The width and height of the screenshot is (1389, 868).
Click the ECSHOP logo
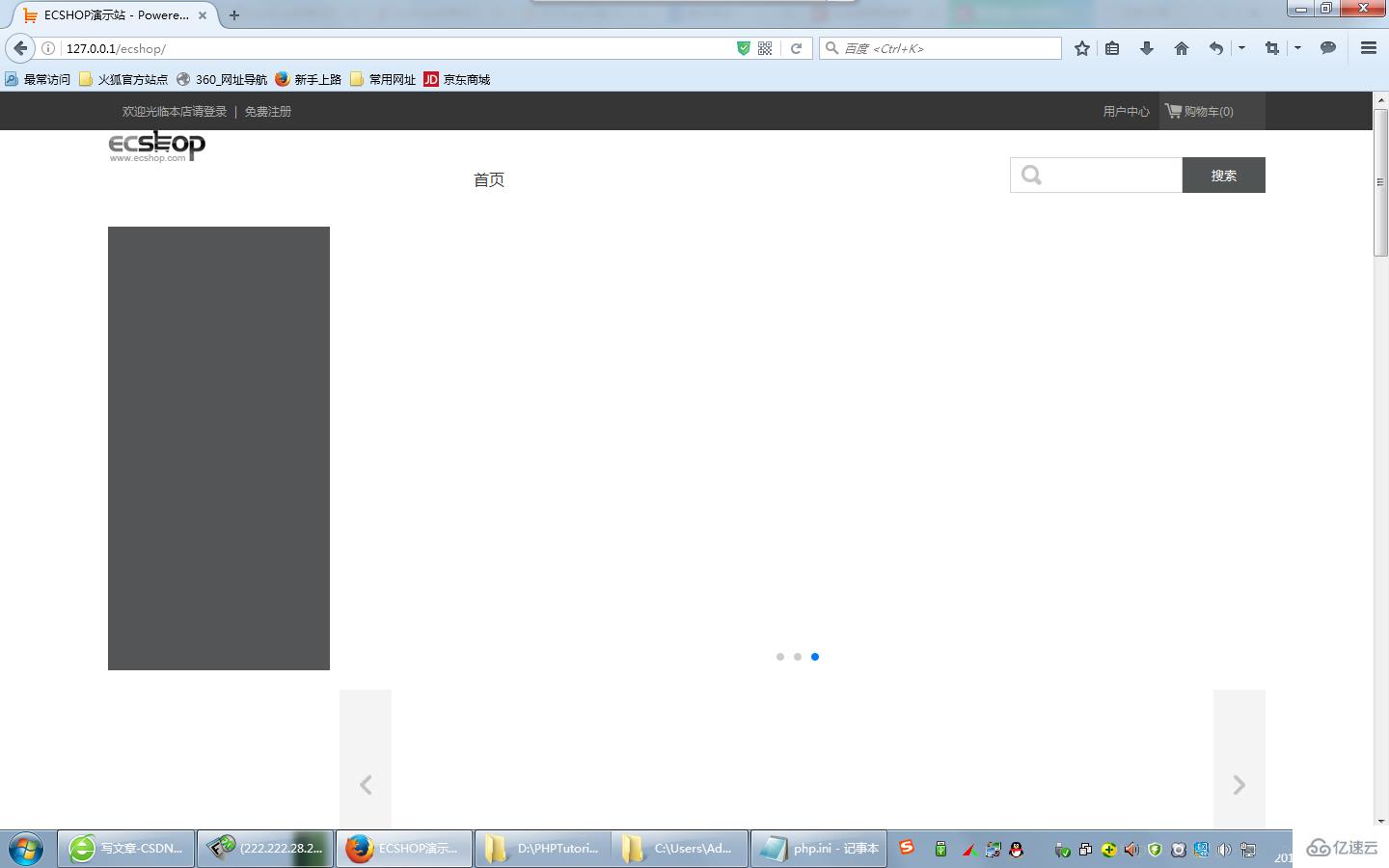click(x=156, y=147)
